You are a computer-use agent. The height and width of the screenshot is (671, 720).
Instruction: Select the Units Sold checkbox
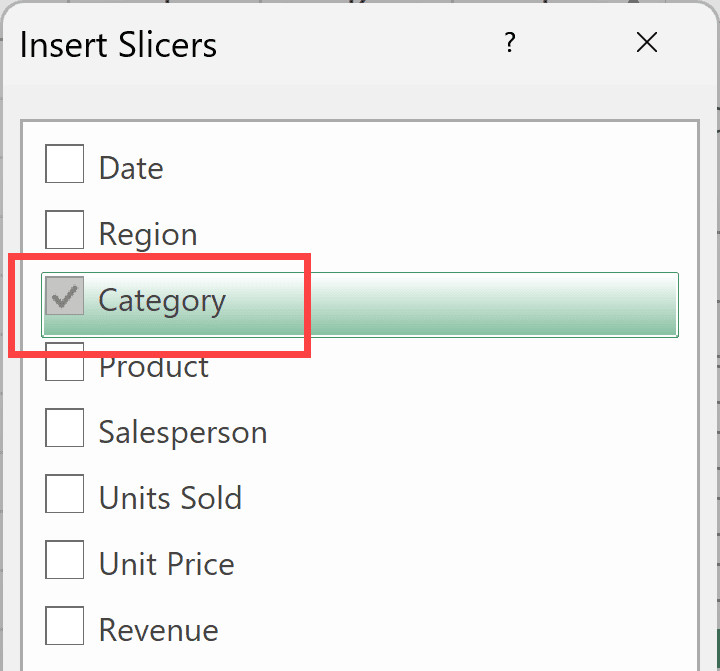pyautogui.click(x=65, y=496)
